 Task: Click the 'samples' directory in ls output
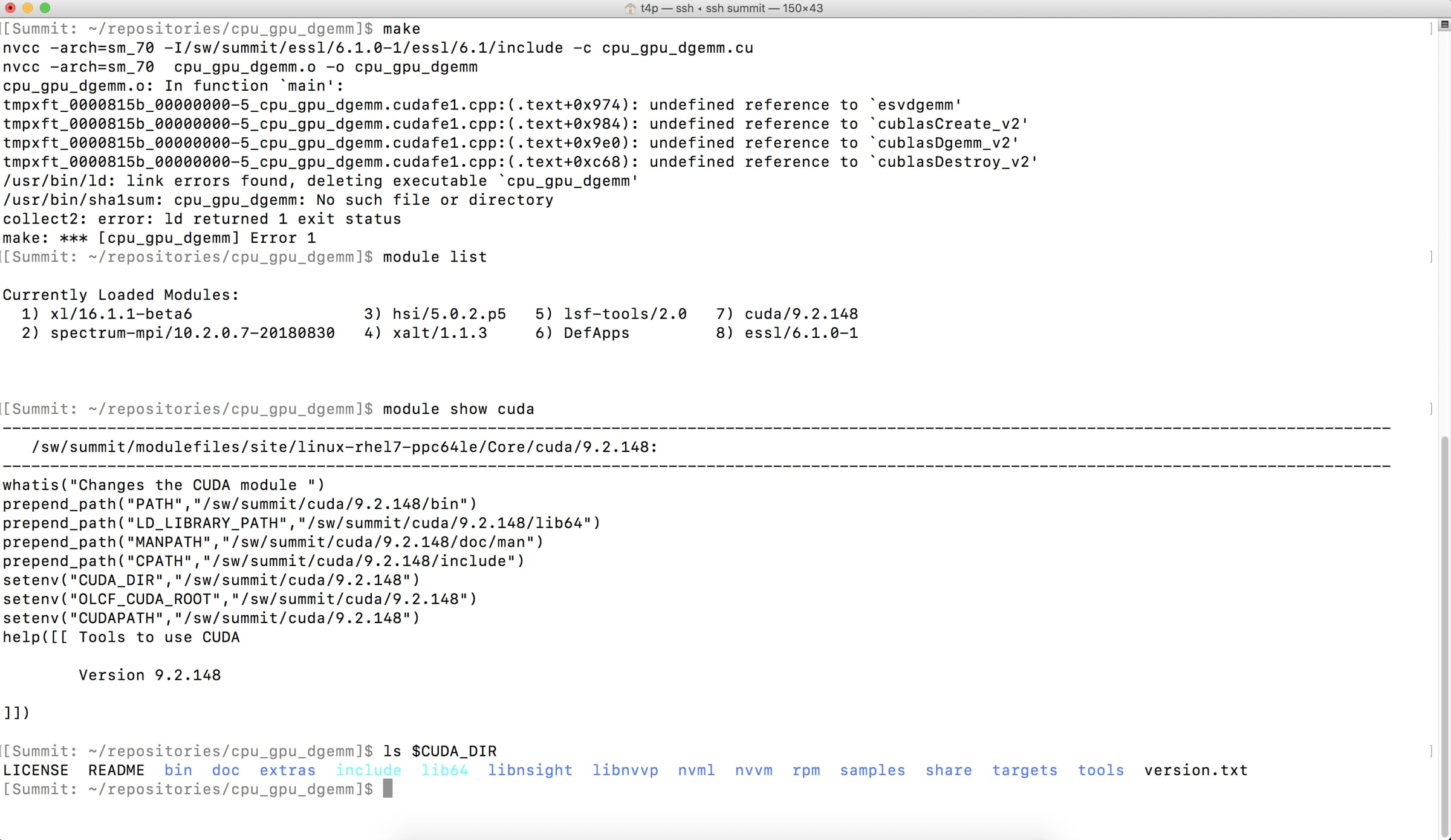872,771
